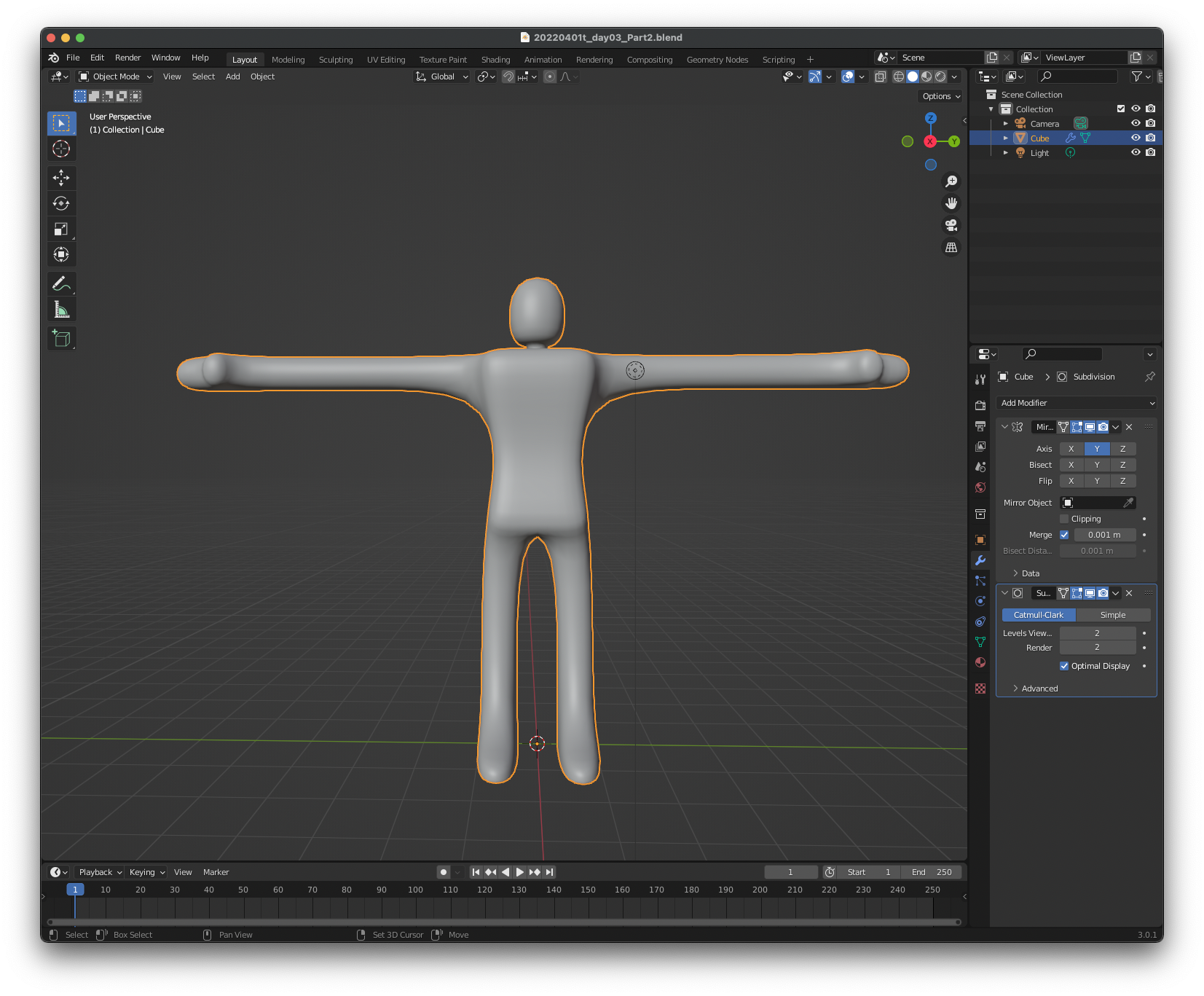Open the World properties tab
The image size is (1204, 996).
980,487
